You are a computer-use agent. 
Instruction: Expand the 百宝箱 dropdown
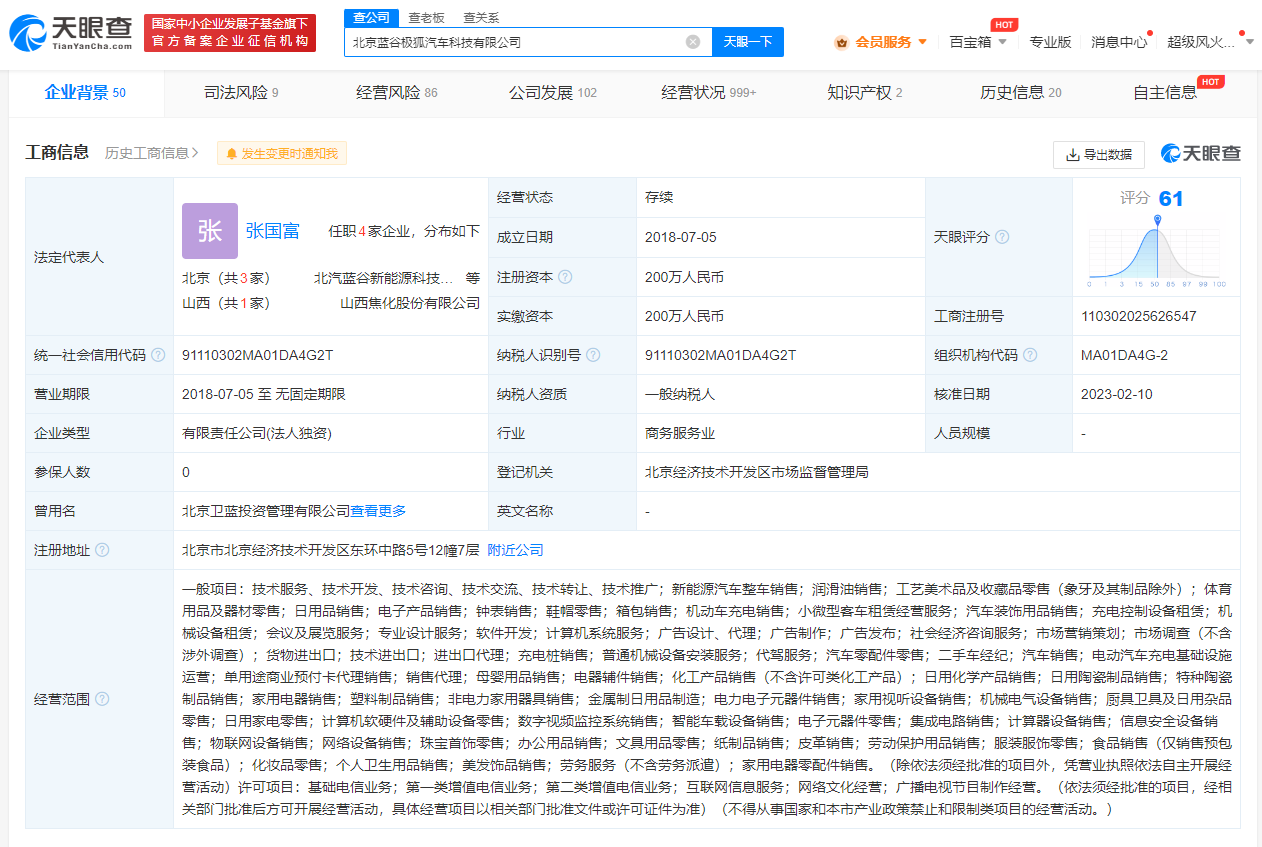(x=1003, y=44)
